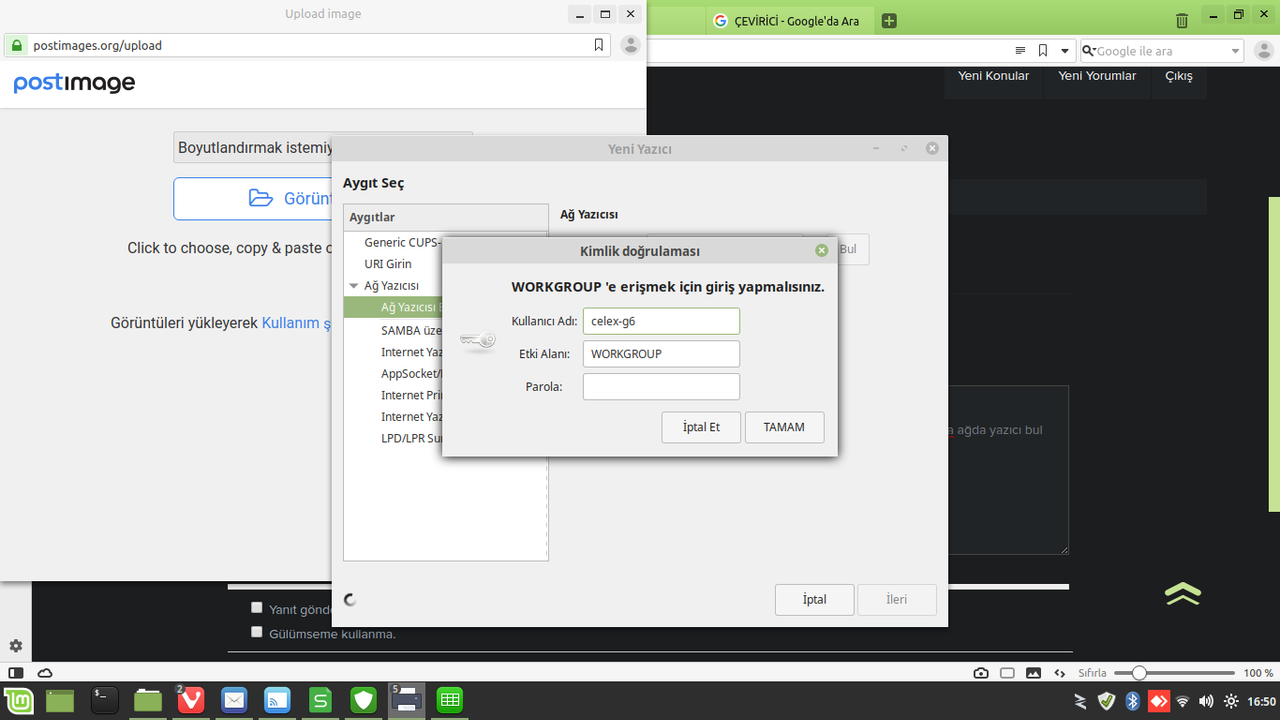Click the Çıkış logout menu item

coord(1179,76)
